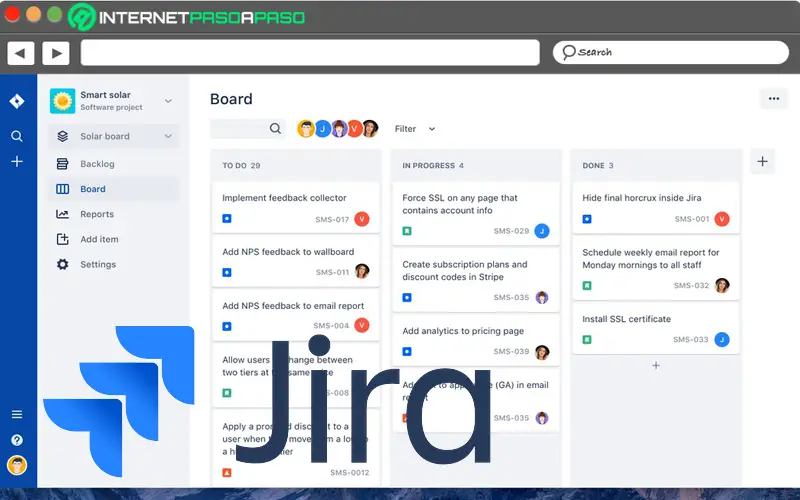Filter by the first cartoon avatar

(x=306, y=129)
